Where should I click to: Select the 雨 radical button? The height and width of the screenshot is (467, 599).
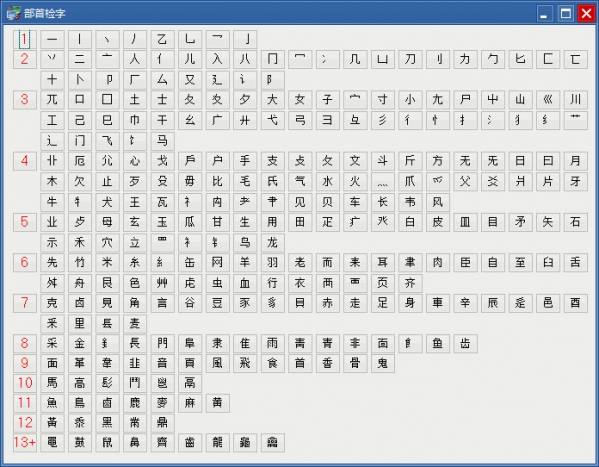[x=272, y=343]
